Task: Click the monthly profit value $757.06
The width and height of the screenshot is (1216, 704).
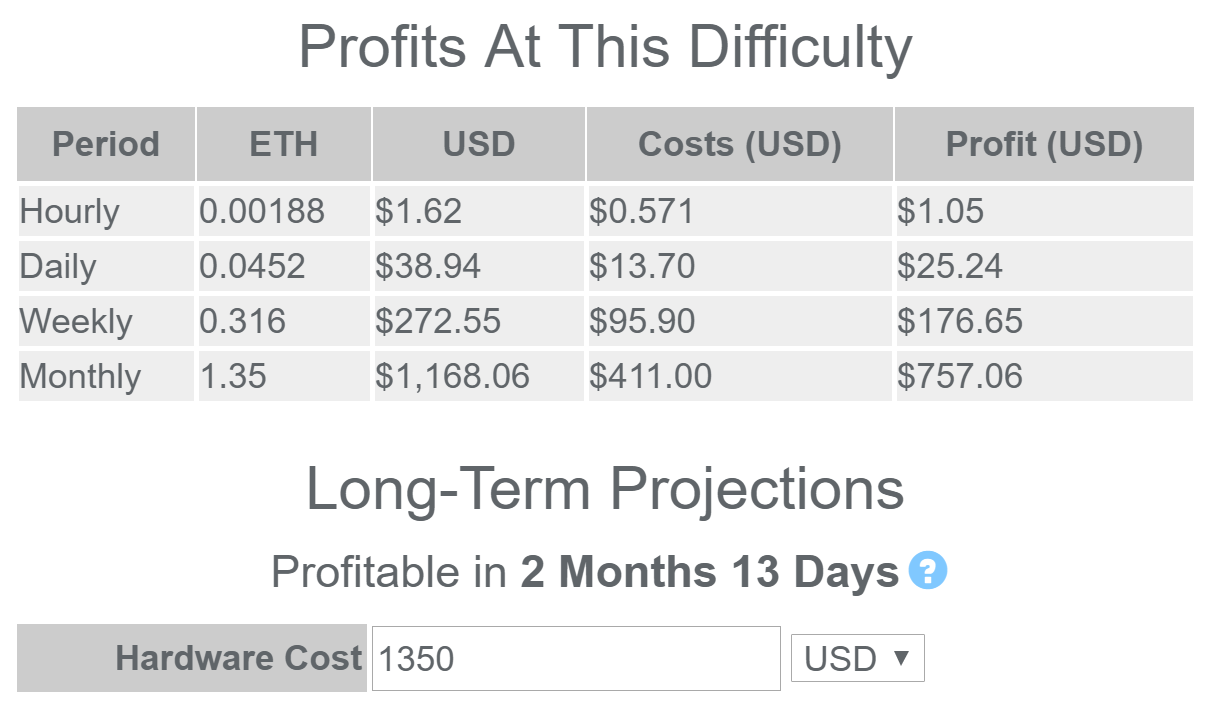Action: pyautogui.click(x=960, y=376)
